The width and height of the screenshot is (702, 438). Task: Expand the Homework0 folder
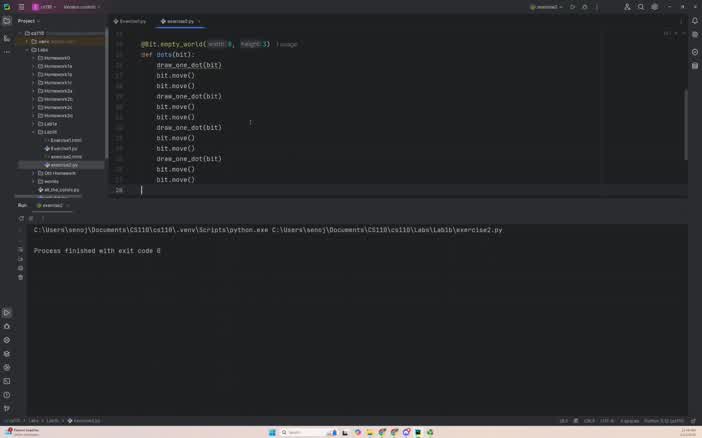33,58
